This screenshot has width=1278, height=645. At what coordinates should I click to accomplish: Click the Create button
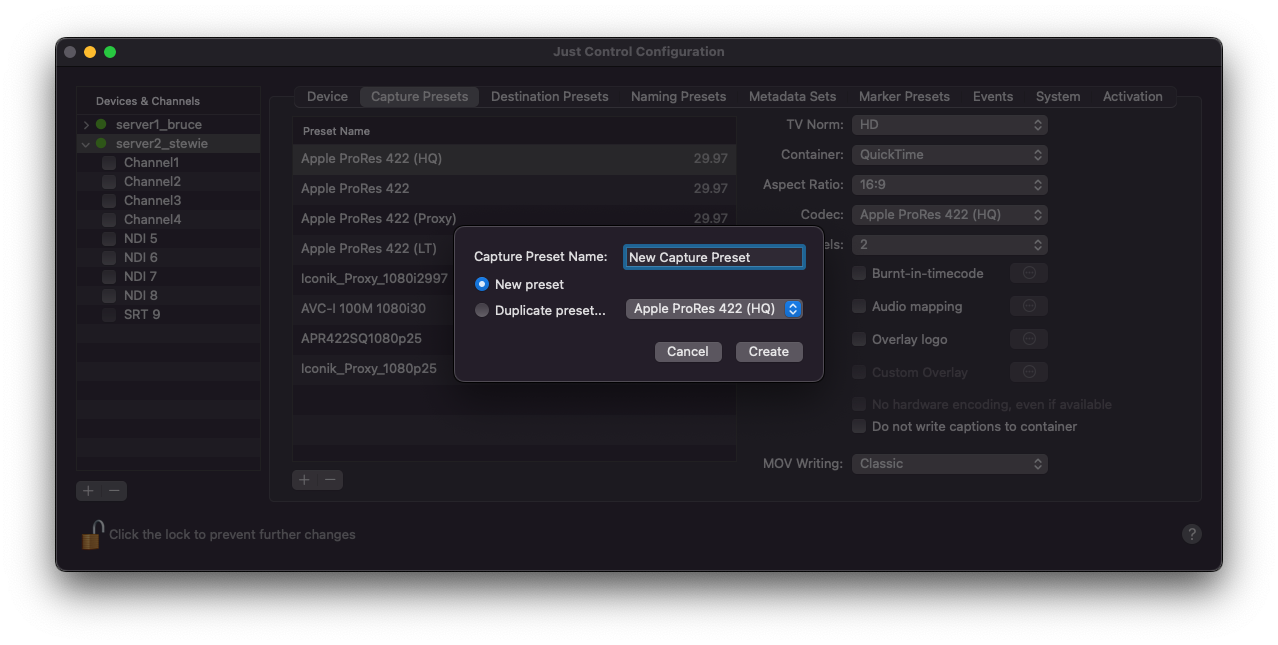[x=769, y=351]
